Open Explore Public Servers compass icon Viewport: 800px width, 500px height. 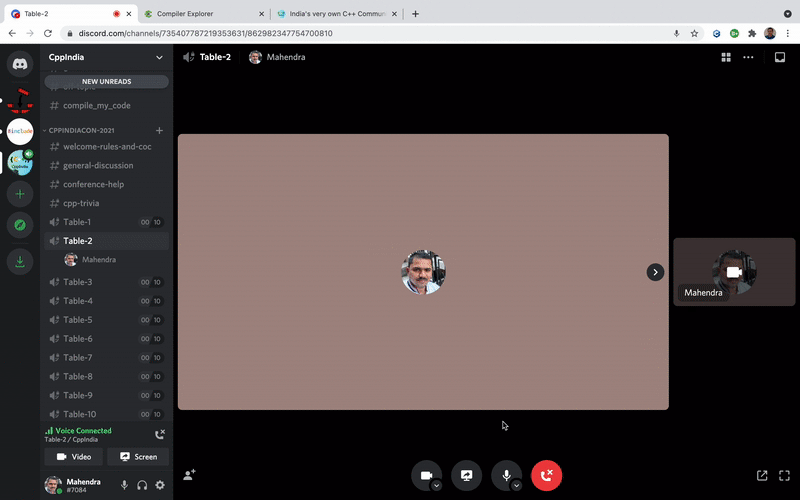tap(20, 225)
